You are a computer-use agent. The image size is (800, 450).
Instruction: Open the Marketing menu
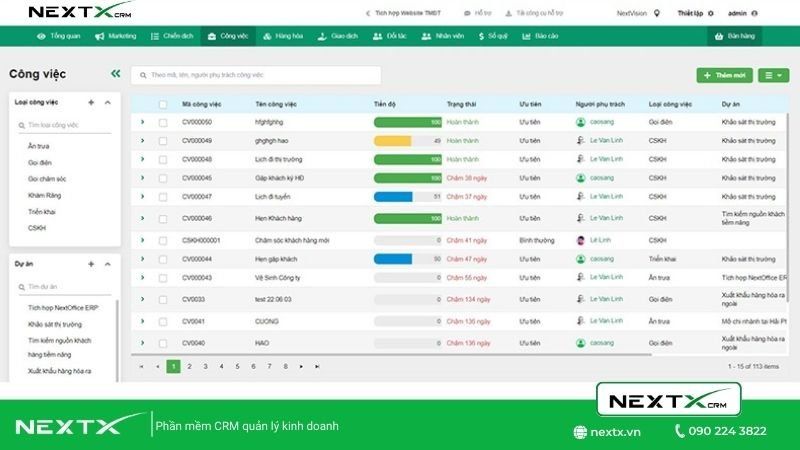click(116, 36)
